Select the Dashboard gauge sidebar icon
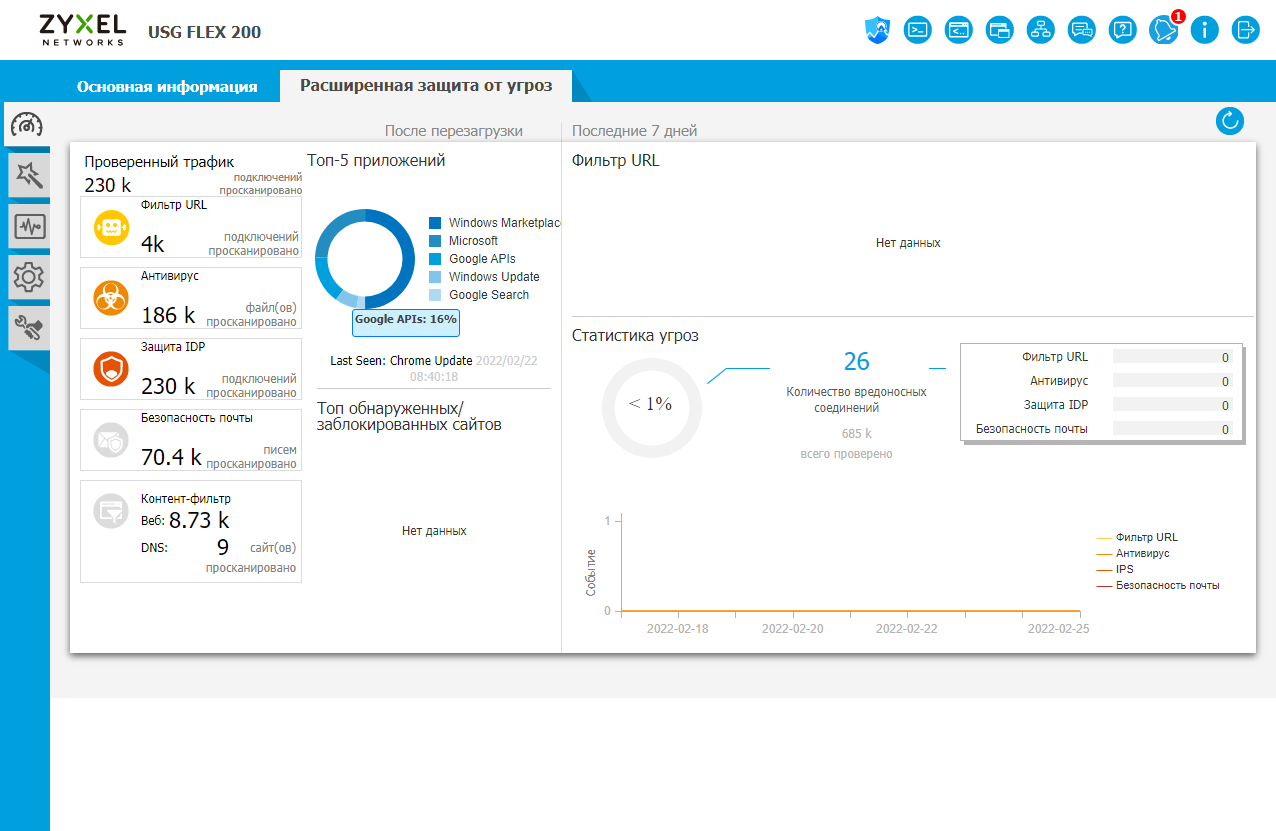Screen dimensions: 1276x831 (x=27, y=125)
